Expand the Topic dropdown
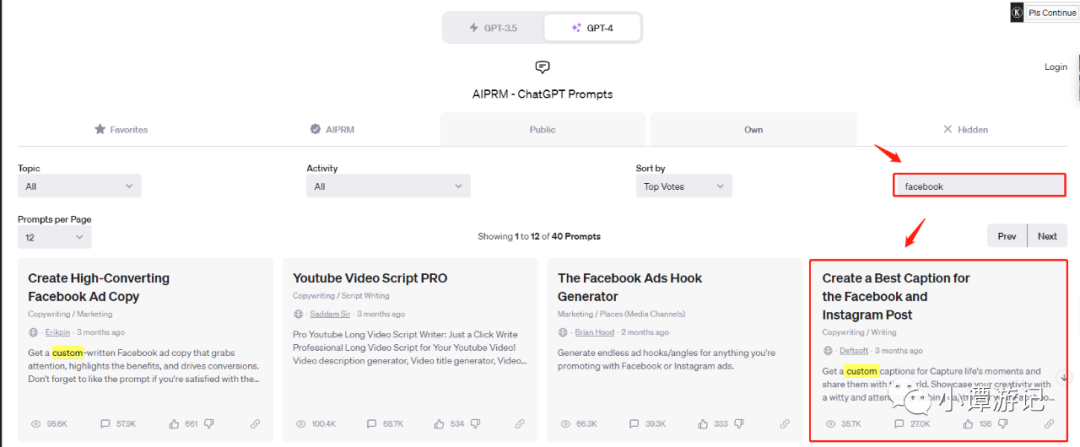 tap(79, 186)
